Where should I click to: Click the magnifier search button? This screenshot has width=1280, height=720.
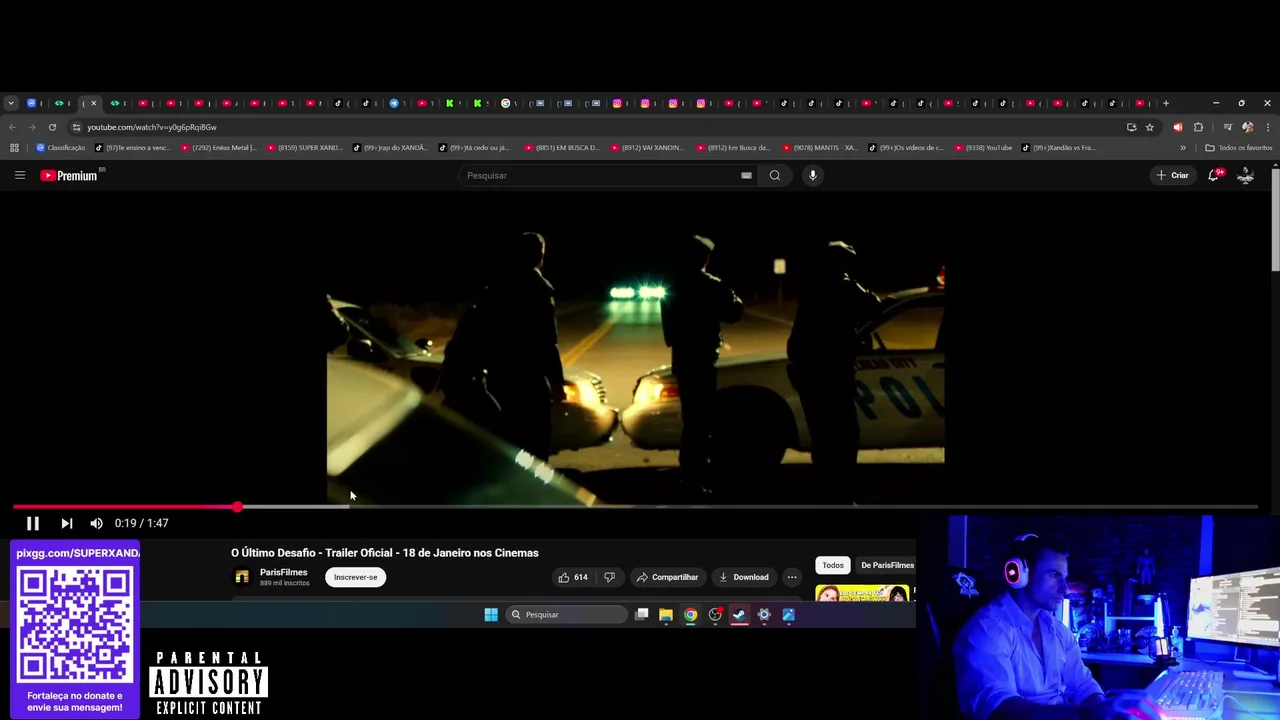click(775, 175)
